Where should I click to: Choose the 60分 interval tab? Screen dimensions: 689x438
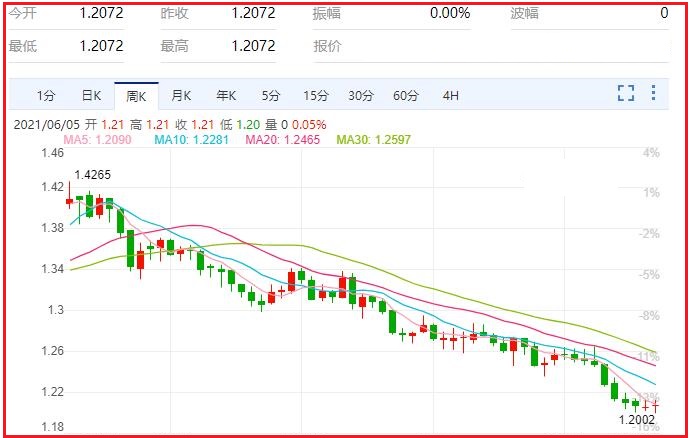406,96
